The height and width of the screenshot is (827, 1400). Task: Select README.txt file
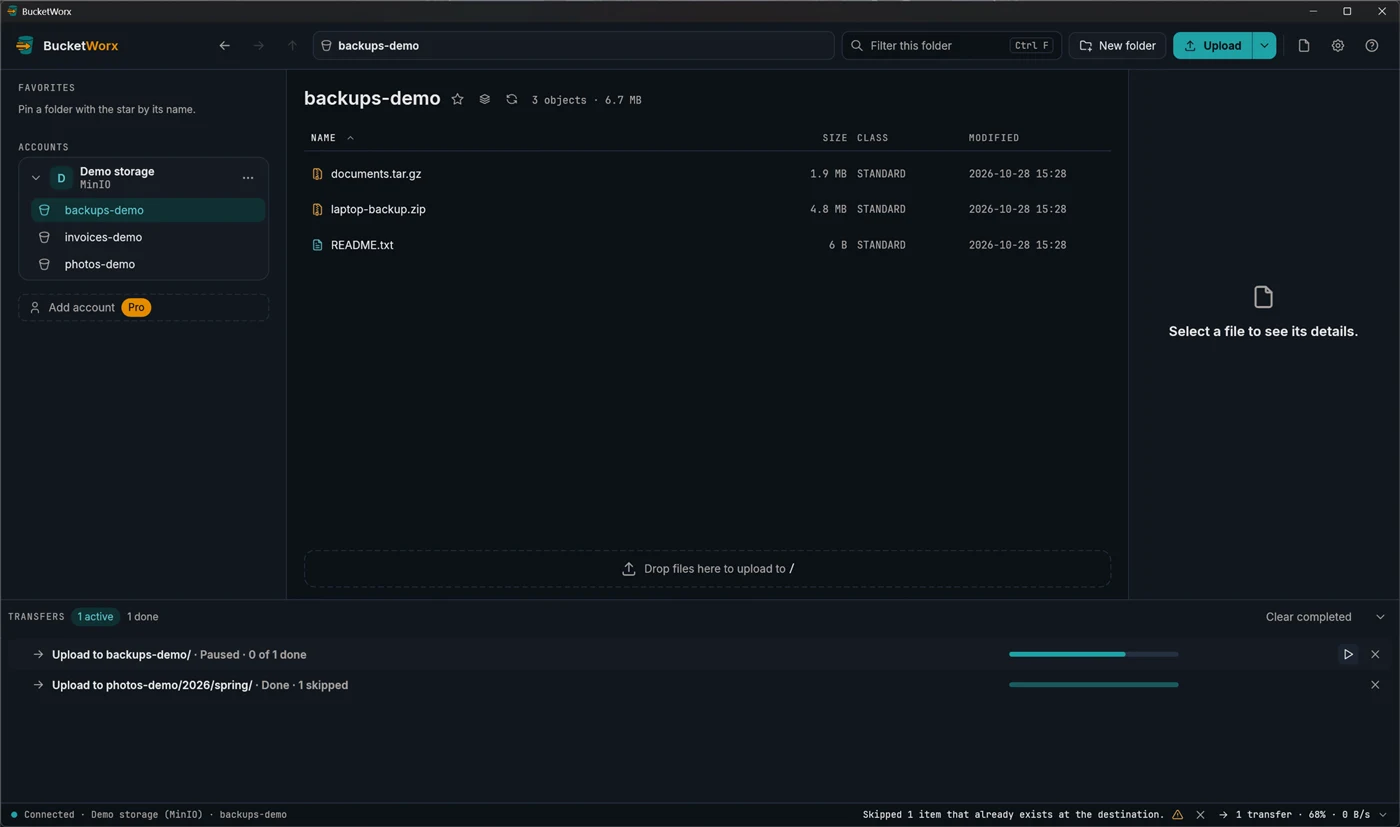707,245
